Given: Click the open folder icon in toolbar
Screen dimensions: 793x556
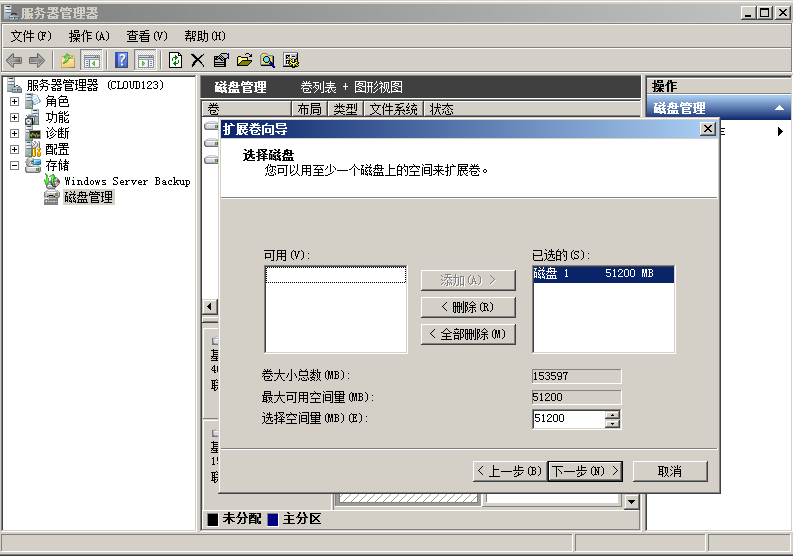Looking at the screenshot, I should coord(244,60).
